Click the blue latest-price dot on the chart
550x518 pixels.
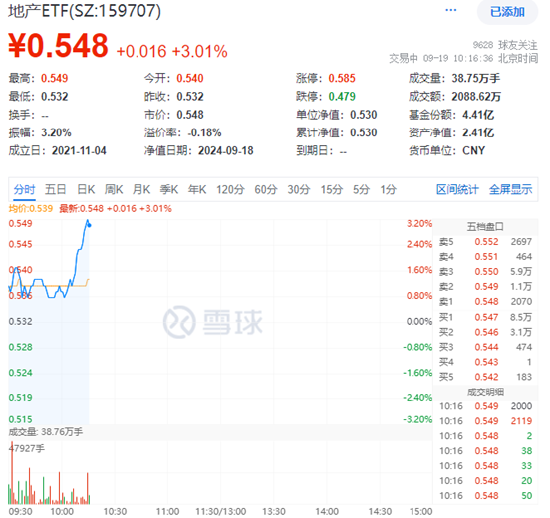pos(89,225)
